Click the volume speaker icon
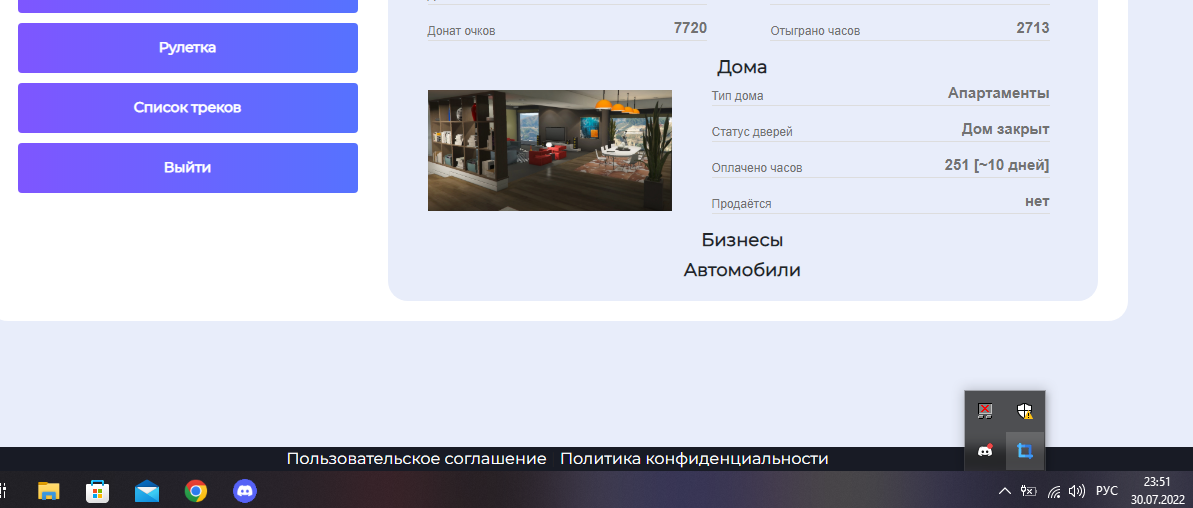 [1077, 491]
